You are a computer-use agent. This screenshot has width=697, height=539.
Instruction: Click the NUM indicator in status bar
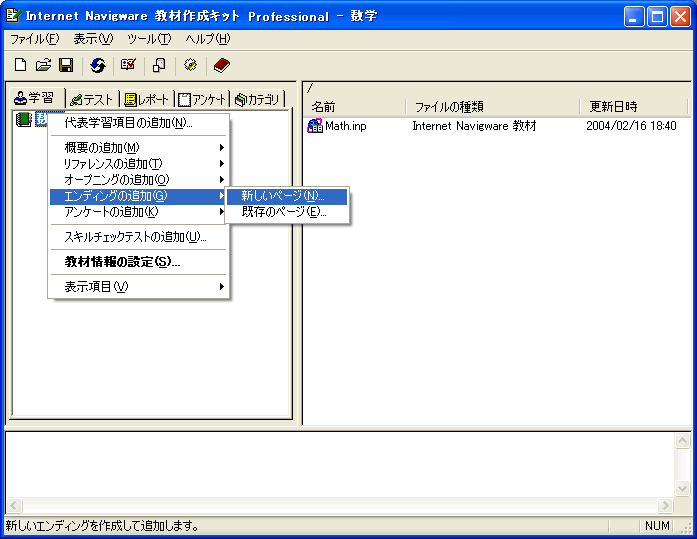pyautogui.click(x=657, y=526)
